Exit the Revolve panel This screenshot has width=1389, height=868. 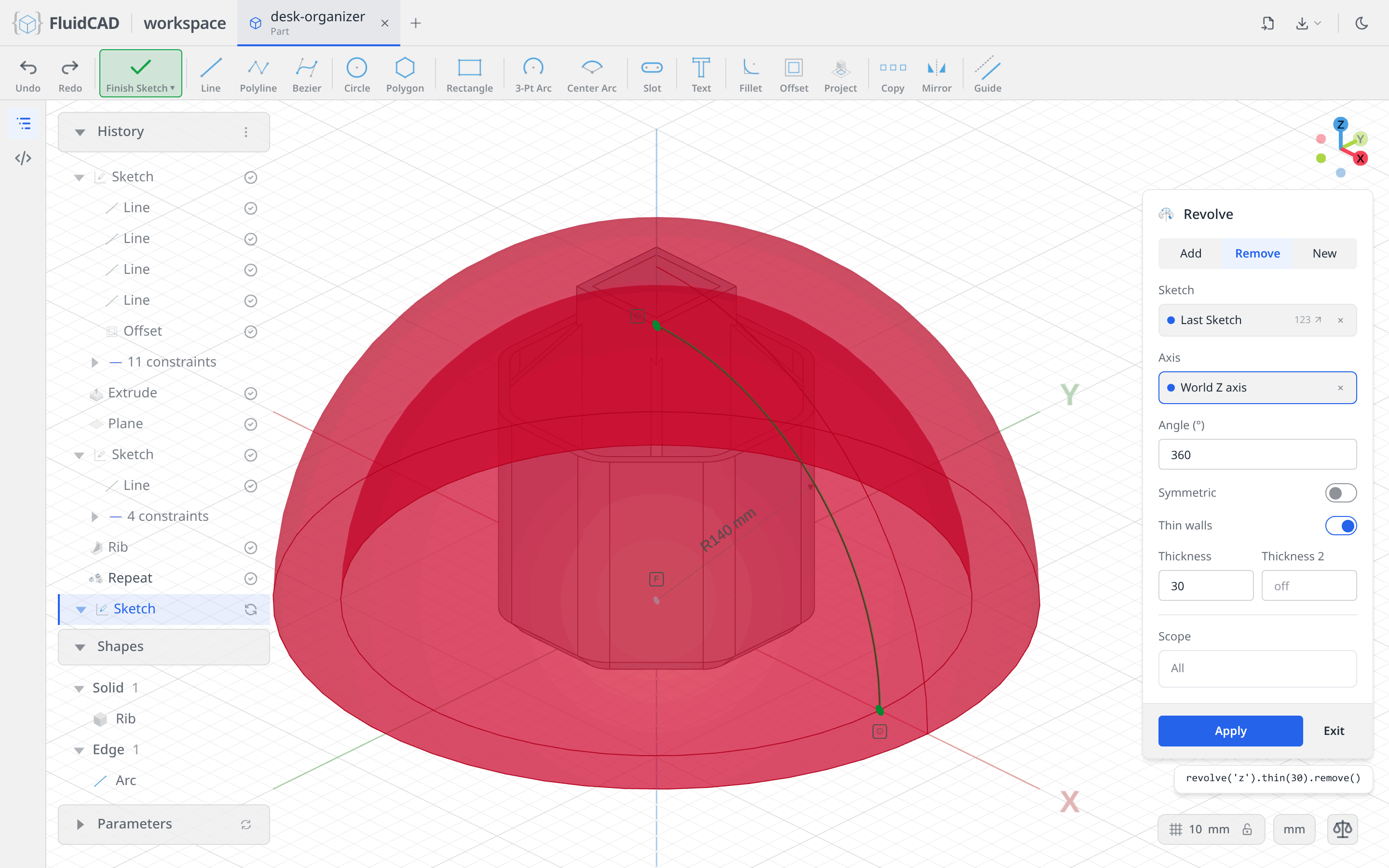[1334, 731]
